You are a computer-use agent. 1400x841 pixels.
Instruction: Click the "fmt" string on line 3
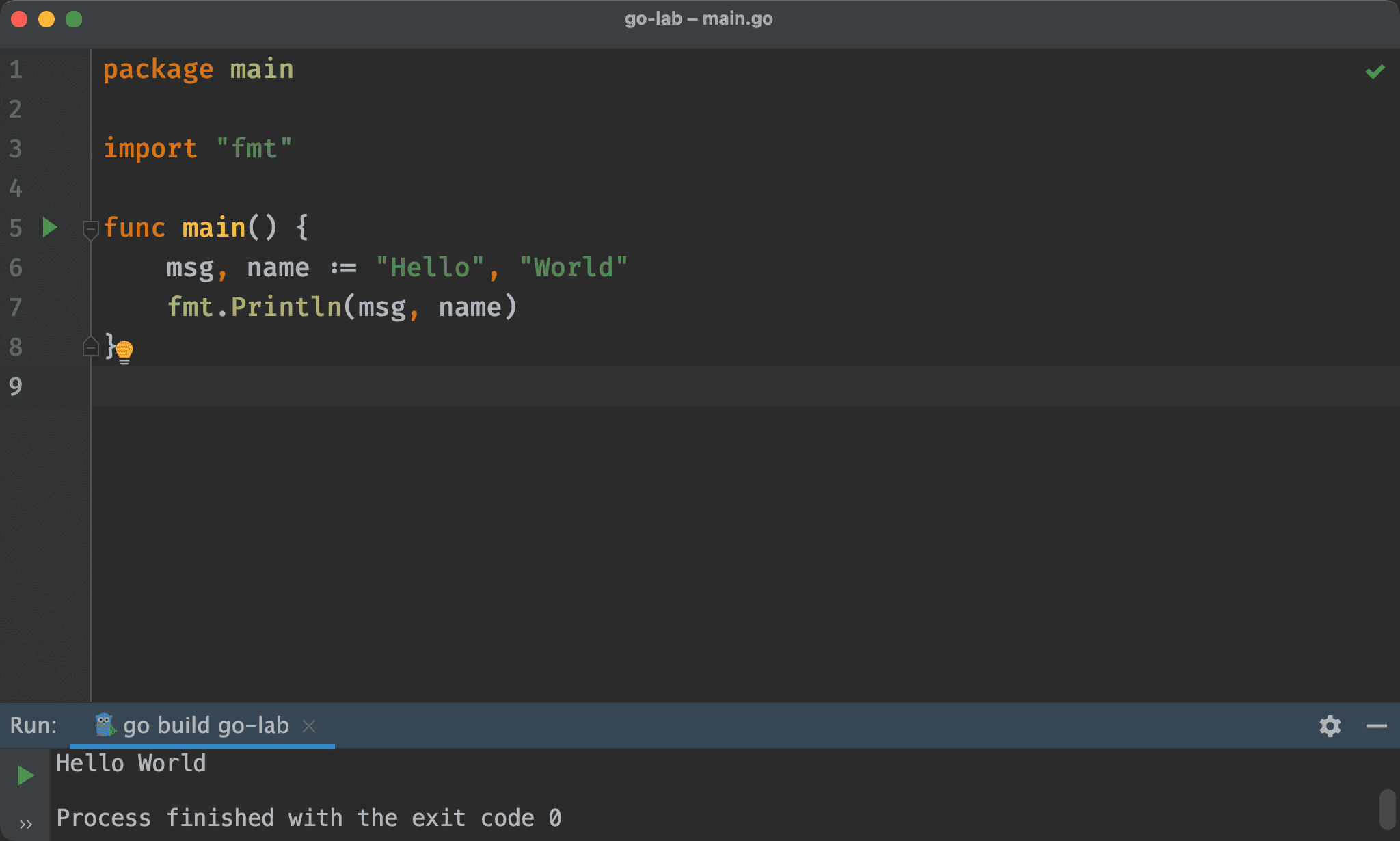pos(254,148)
